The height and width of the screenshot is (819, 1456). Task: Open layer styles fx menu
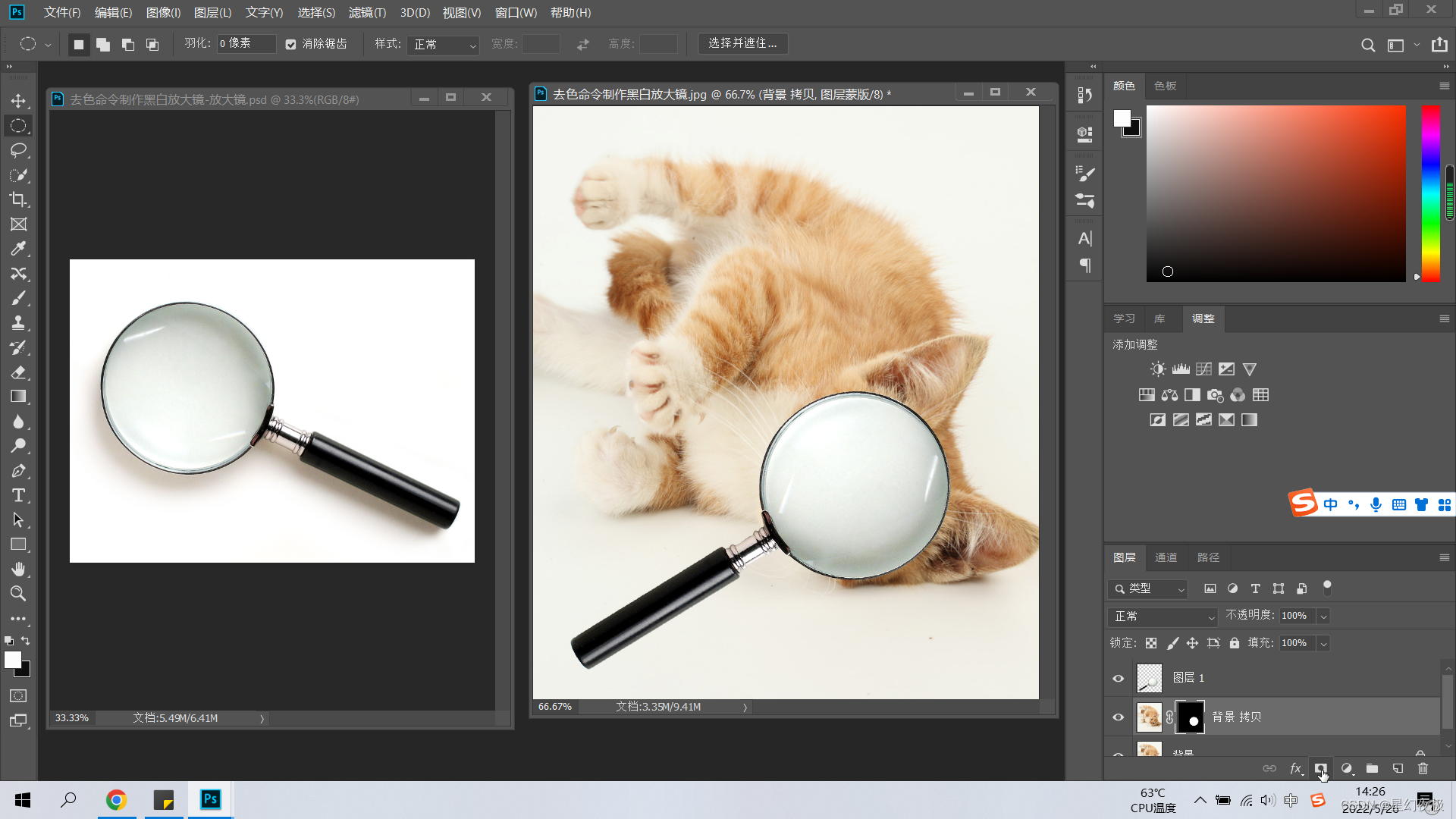(x=1295, y=768)
